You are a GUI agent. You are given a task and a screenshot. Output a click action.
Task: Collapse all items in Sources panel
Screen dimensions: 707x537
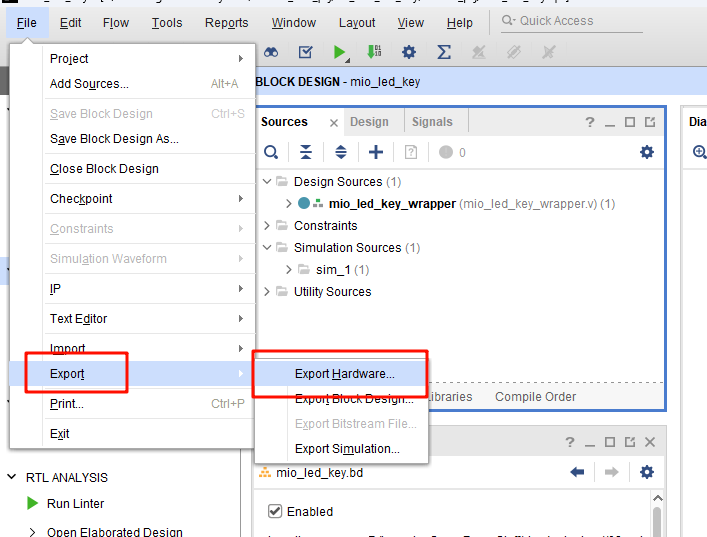point(306,152)
